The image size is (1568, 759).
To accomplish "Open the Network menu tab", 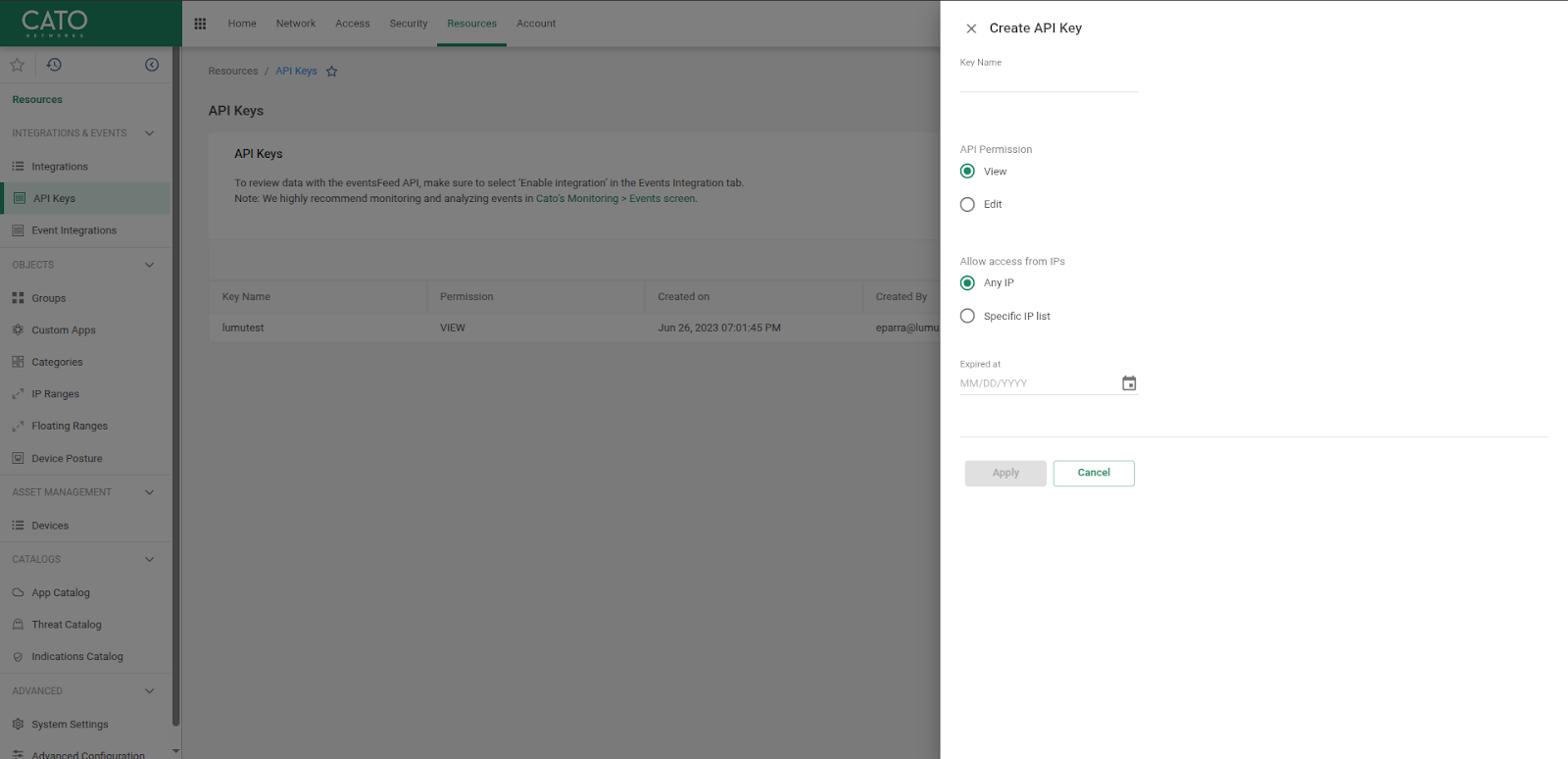I will pos(295,24).
